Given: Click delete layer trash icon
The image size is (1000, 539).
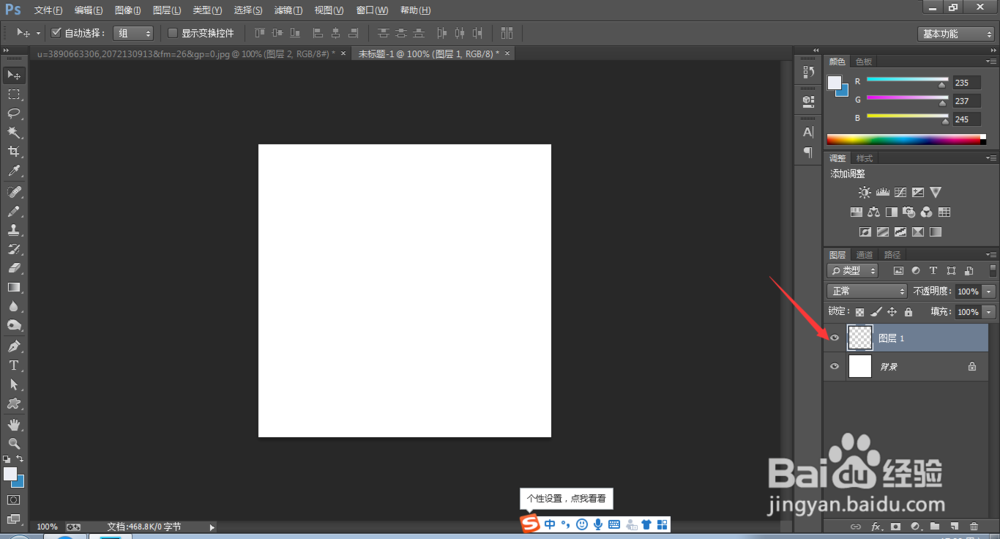Looking at the screenshot, I should [973, 526].
